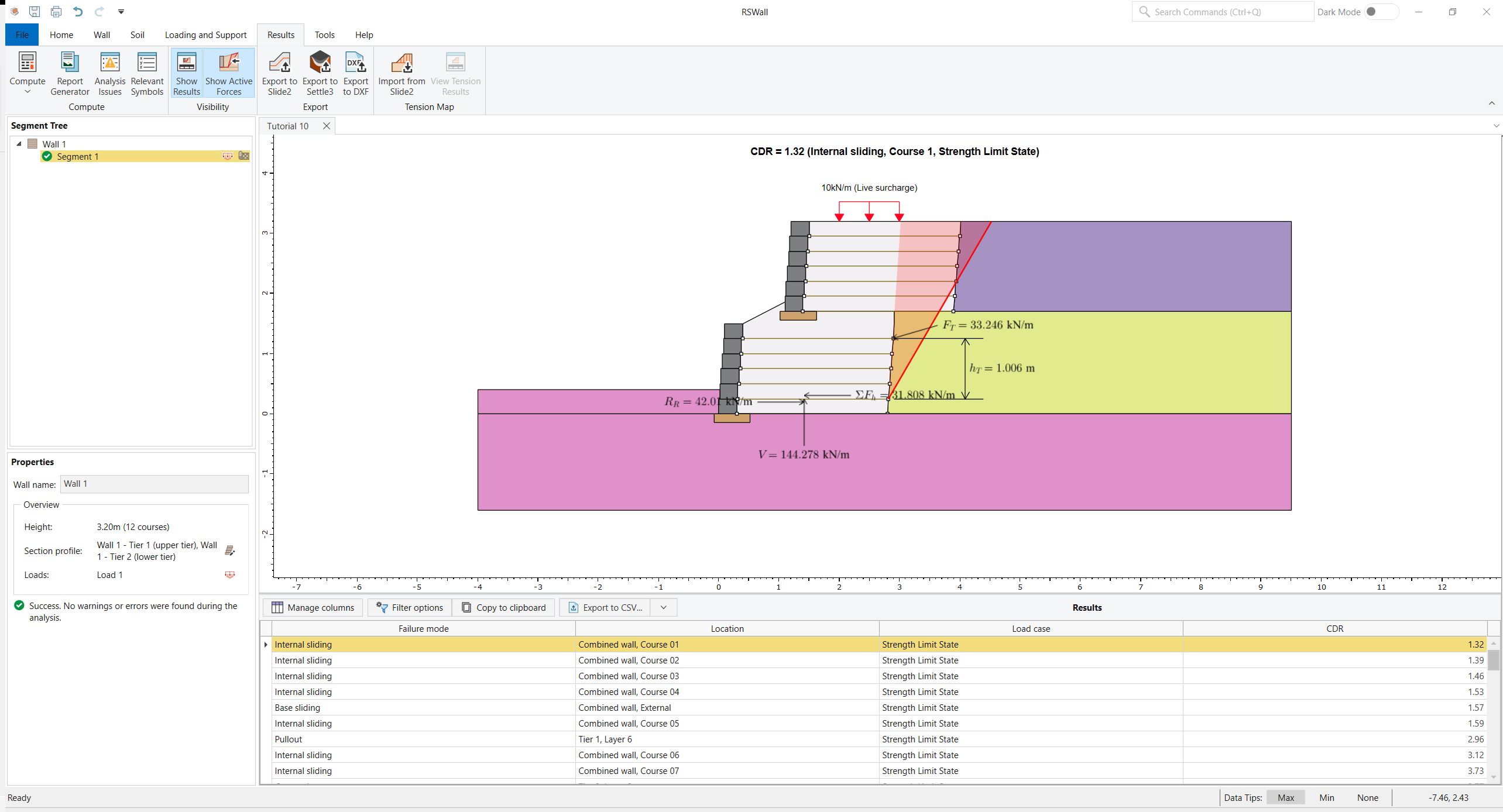Click the load icon on Segment 1 row
The image size is (1503, 812).
coord(228,156)
